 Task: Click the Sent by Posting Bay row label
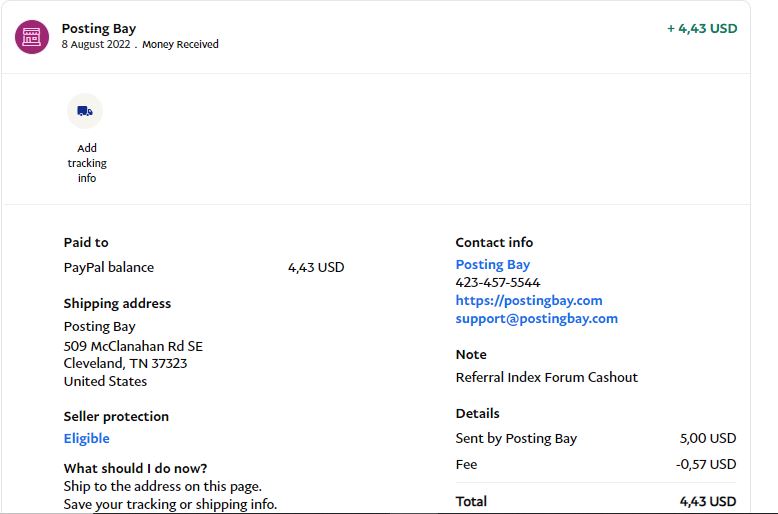click(516, 439)
